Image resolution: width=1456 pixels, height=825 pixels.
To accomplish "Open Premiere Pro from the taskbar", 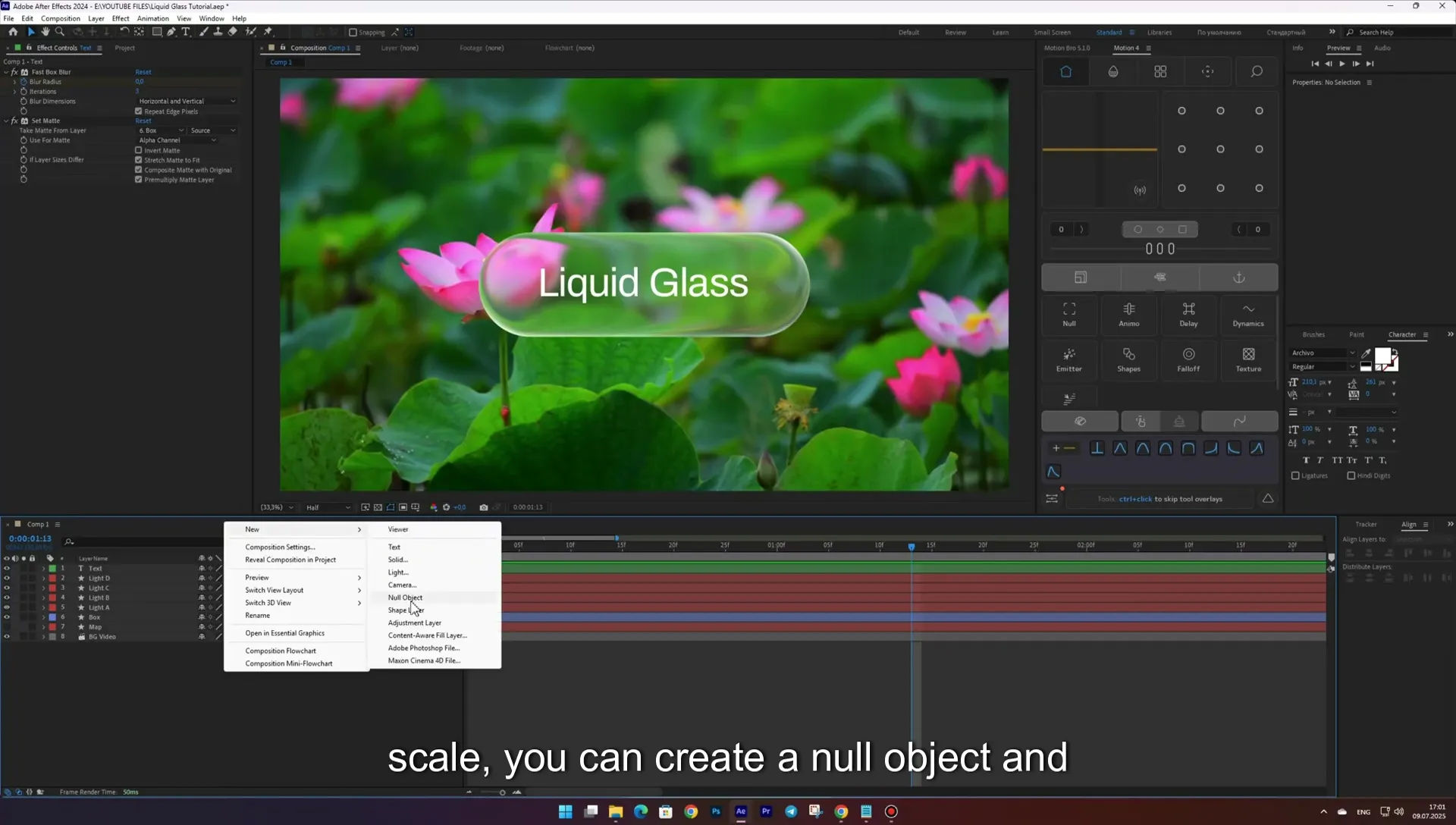I will pos(766,811).
